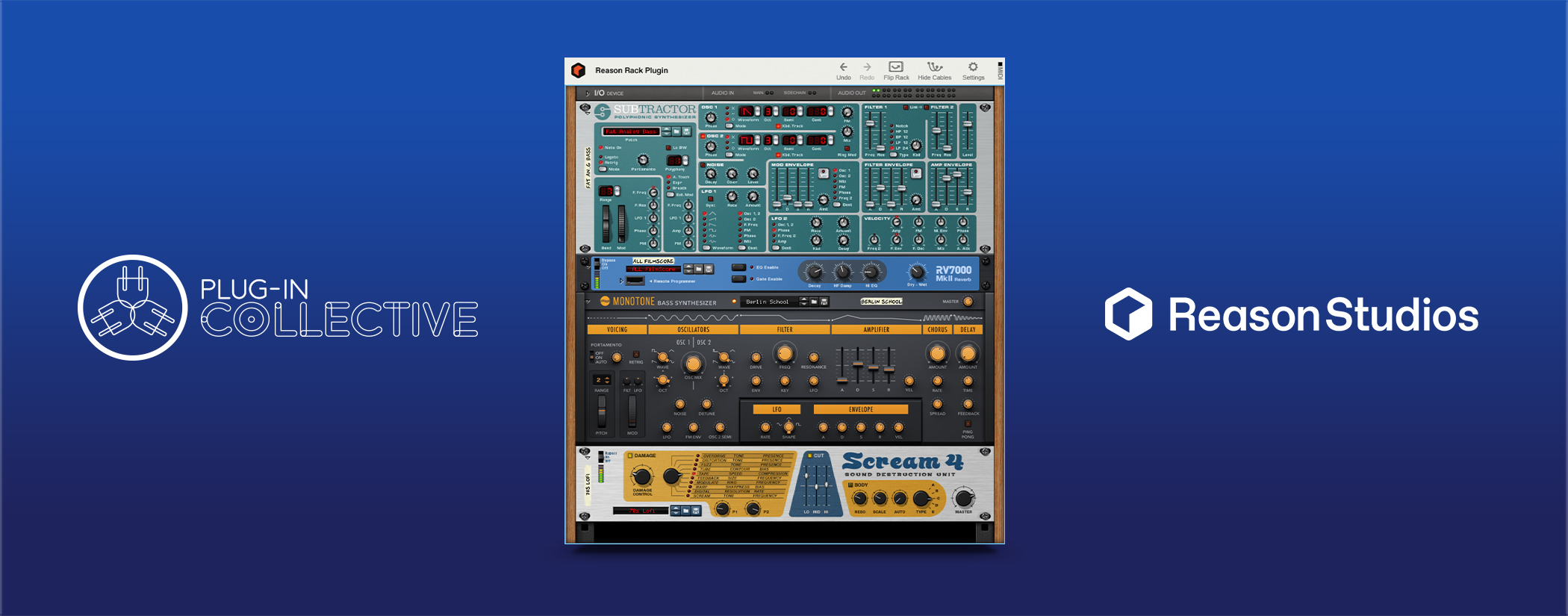Click the Monotone Amplifier section header
Viewport: 1568px width, 616px height.
(877, 329)
